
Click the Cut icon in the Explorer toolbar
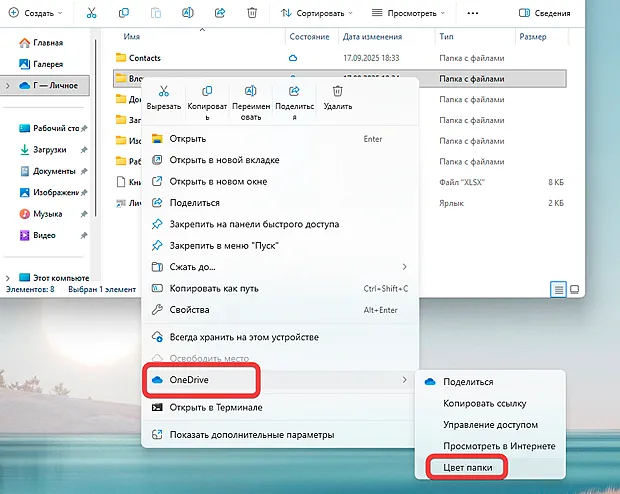pyautogui.click(x=91, y=13)
